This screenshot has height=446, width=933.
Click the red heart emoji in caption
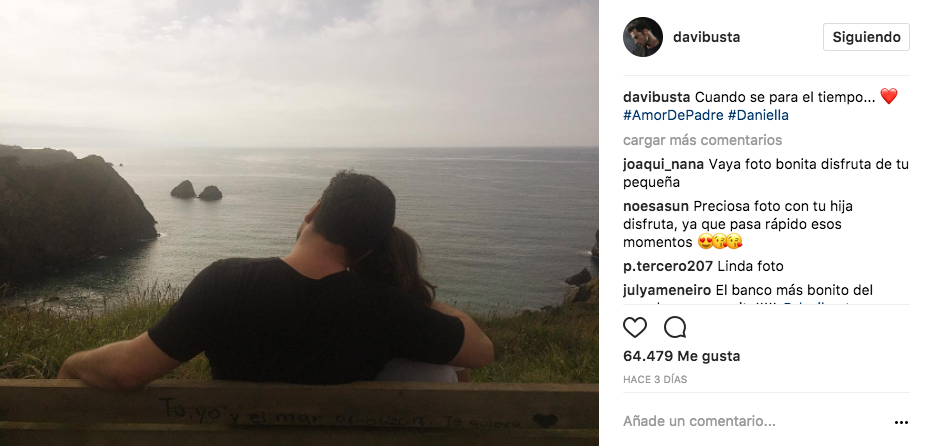888,96
